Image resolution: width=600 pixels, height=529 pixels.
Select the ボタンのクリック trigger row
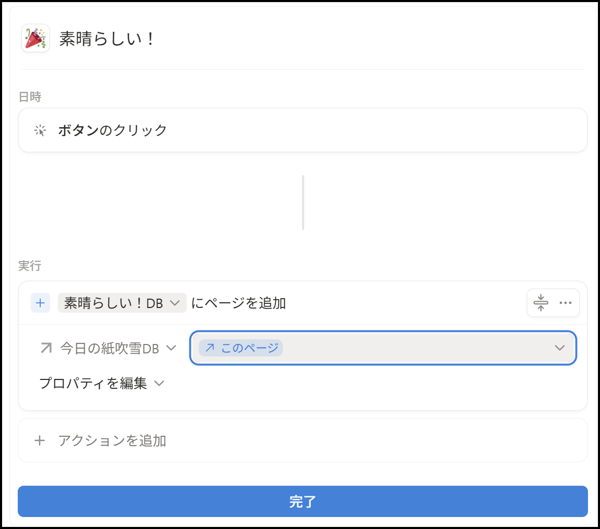pyautogui.click(x=302, y=130)
